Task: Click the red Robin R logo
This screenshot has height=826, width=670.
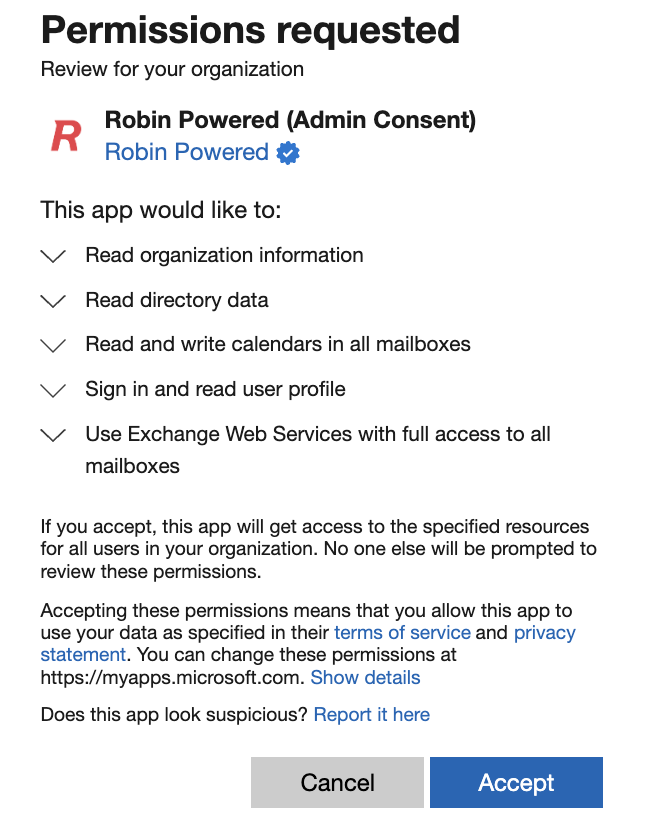Action: 66,136
